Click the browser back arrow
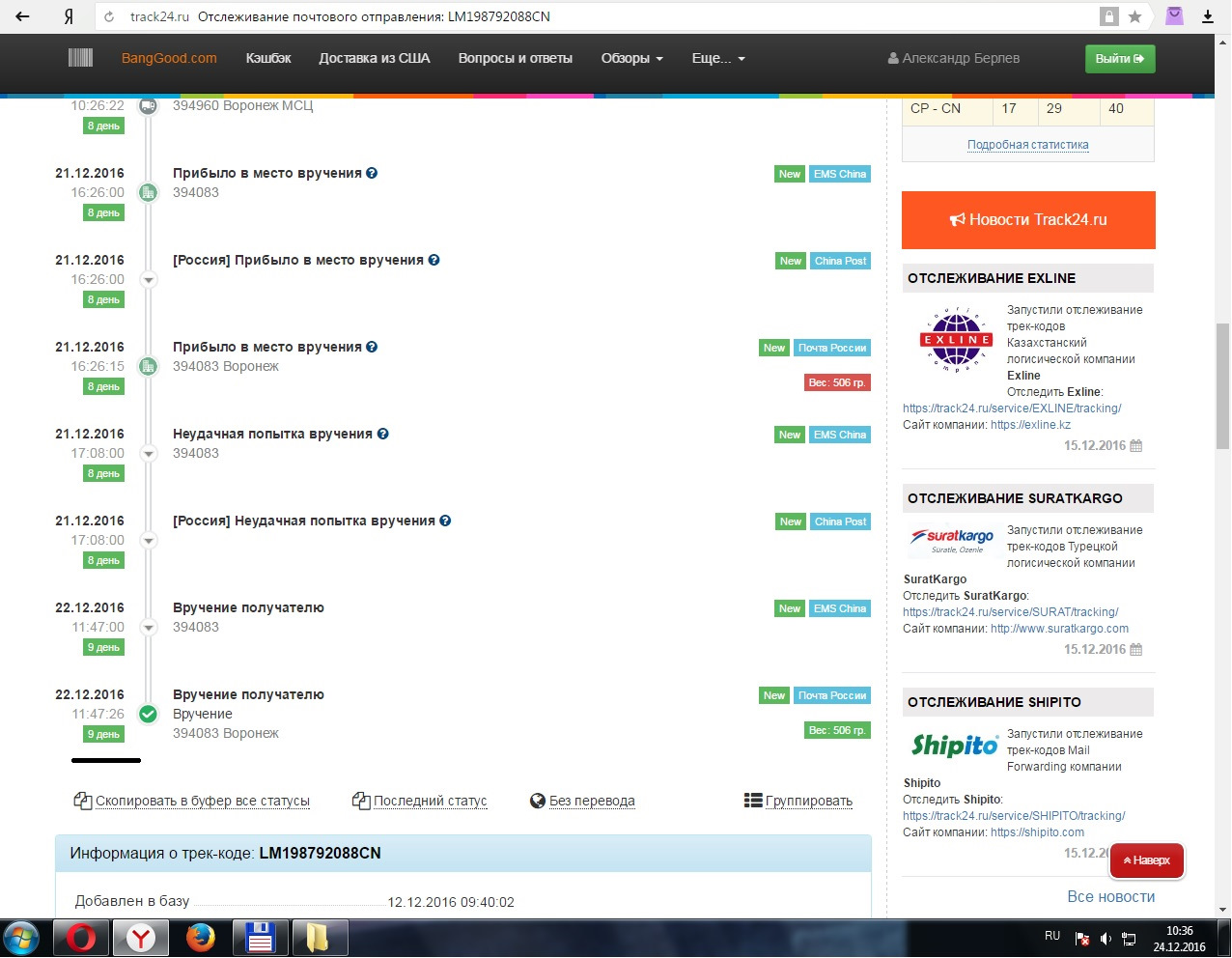 [22, 16]
